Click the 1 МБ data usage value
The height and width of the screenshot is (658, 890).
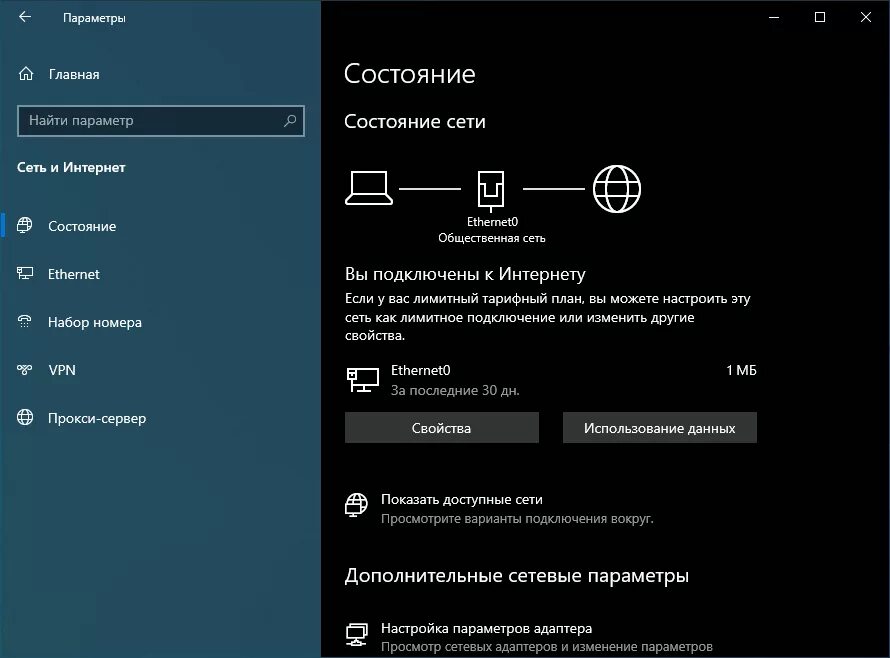click(x=741, y=370)
